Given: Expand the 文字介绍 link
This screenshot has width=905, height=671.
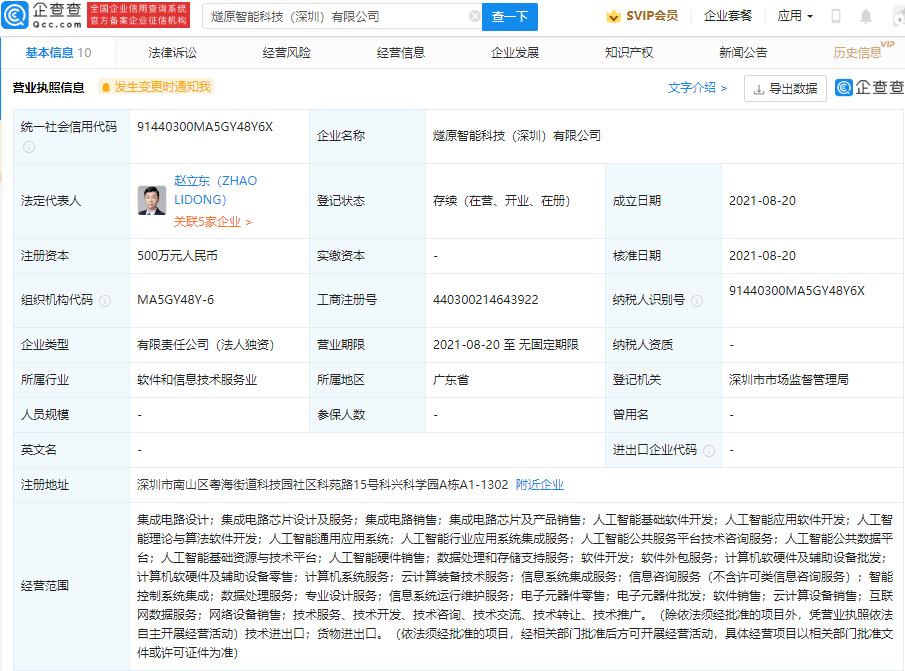Looking at the screenshot, I should coord(697,88).
